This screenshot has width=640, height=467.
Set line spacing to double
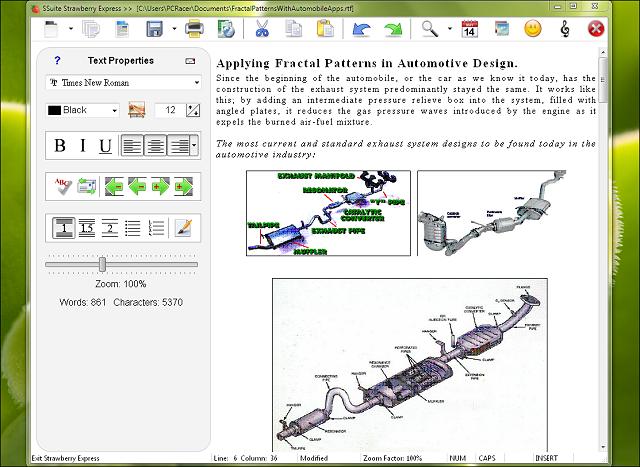pyautogui.click(x=109, y=228)
